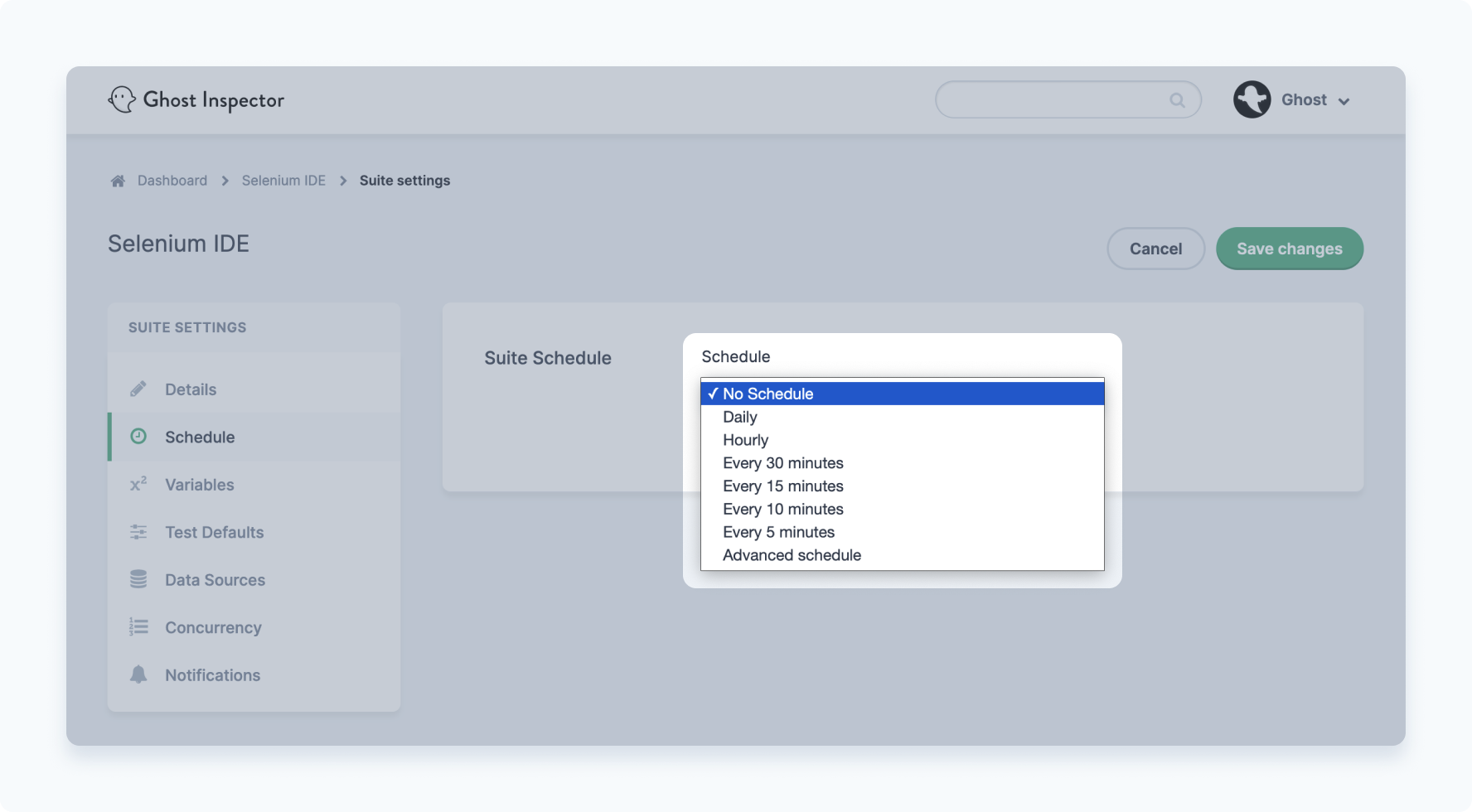Image resolution: width=1472 pixels, height=812 pixels.
Task: Click the Suite settings breadcrumb text
Action: point(404,181)
